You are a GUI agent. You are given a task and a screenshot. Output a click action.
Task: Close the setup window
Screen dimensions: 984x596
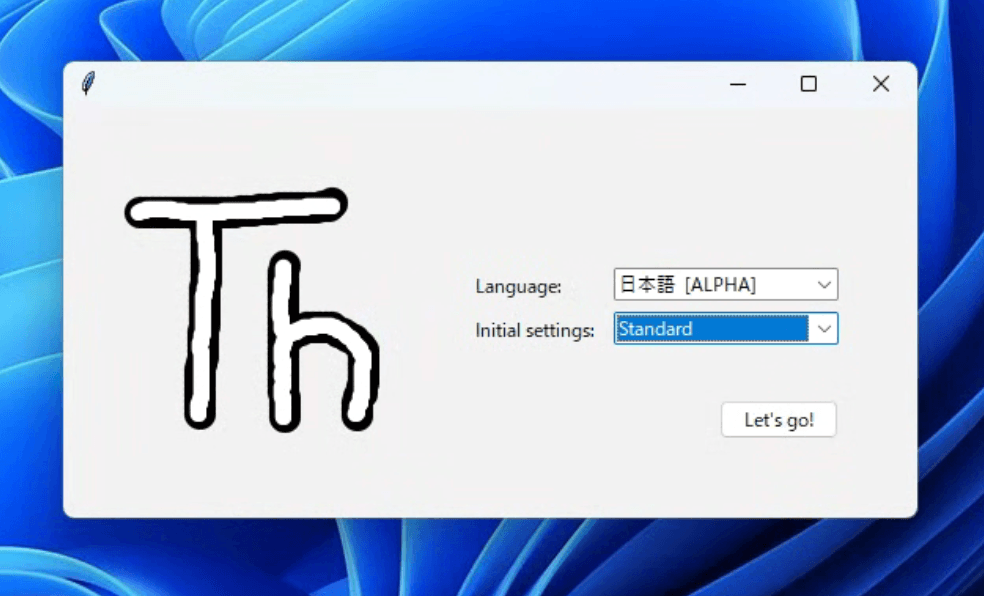point(880,84)
